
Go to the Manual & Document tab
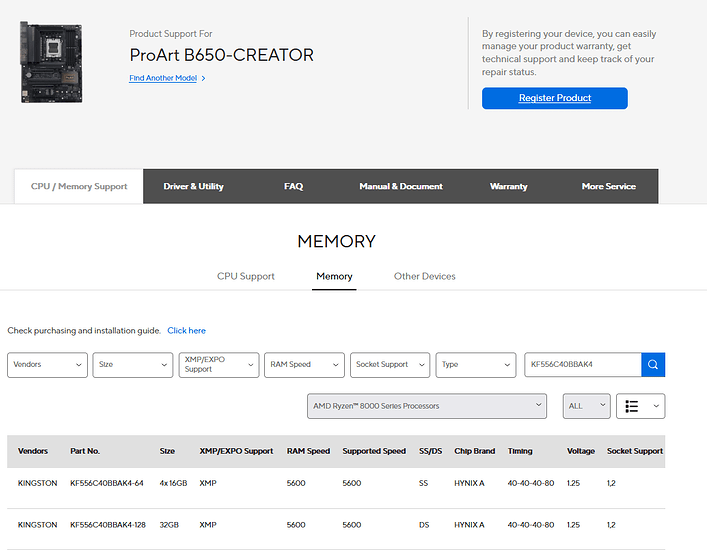point(400,187)
